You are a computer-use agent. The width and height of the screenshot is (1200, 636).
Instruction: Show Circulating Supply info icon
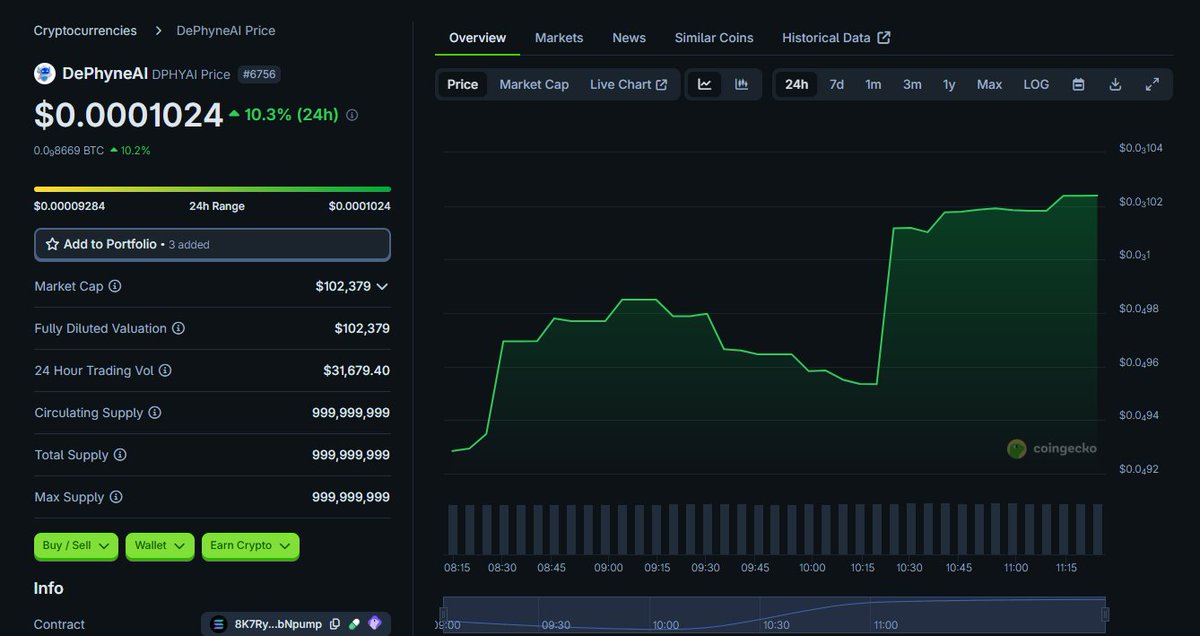(155, 412)
